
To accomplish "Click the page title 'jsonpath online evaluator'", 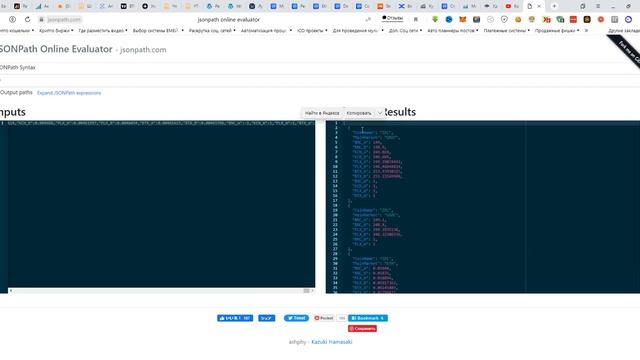I will [229, 20].
